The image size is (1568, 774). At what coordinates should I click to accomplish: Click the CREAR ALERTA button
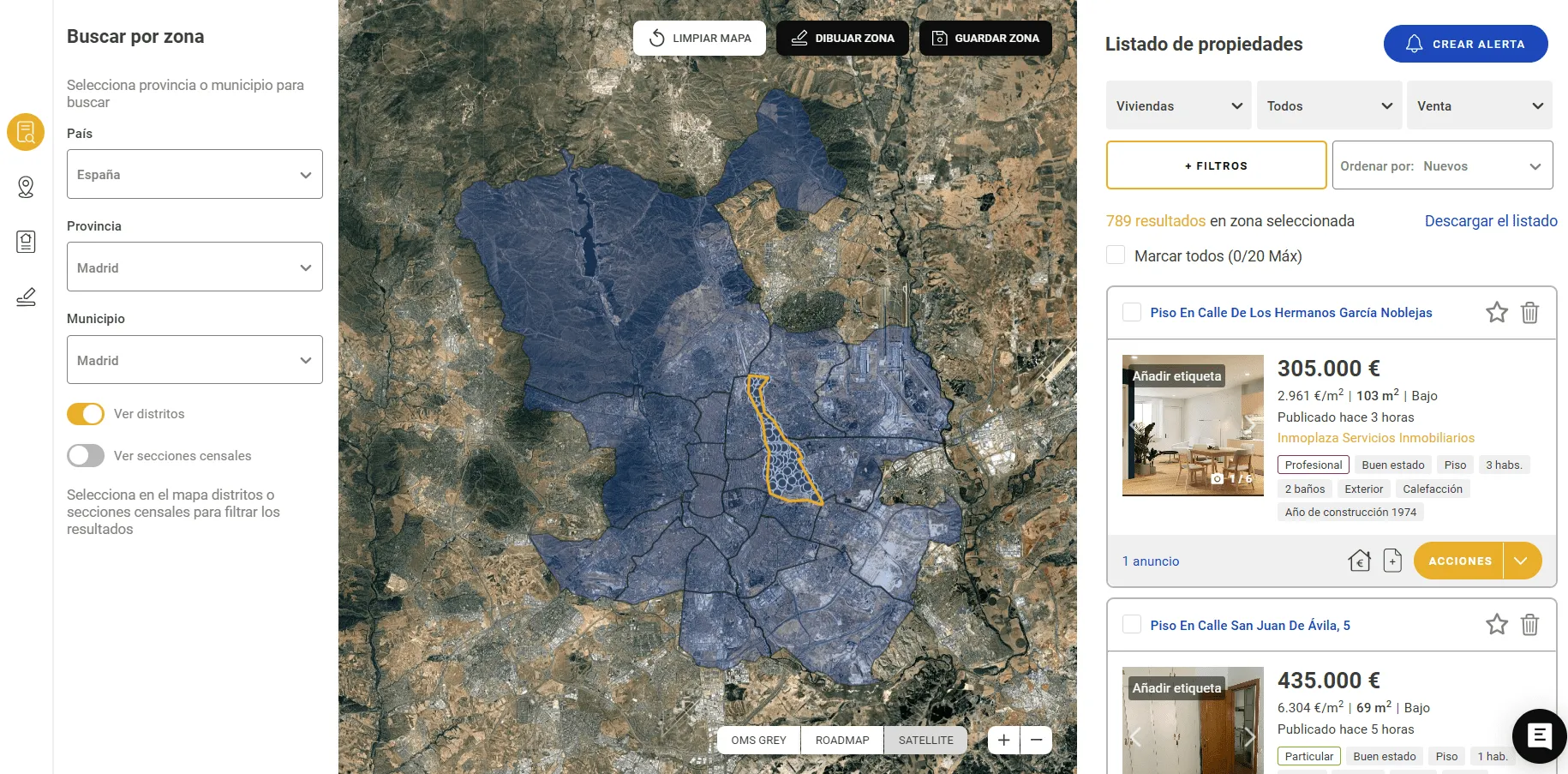pyautogui.click(x=1466, y=44)
